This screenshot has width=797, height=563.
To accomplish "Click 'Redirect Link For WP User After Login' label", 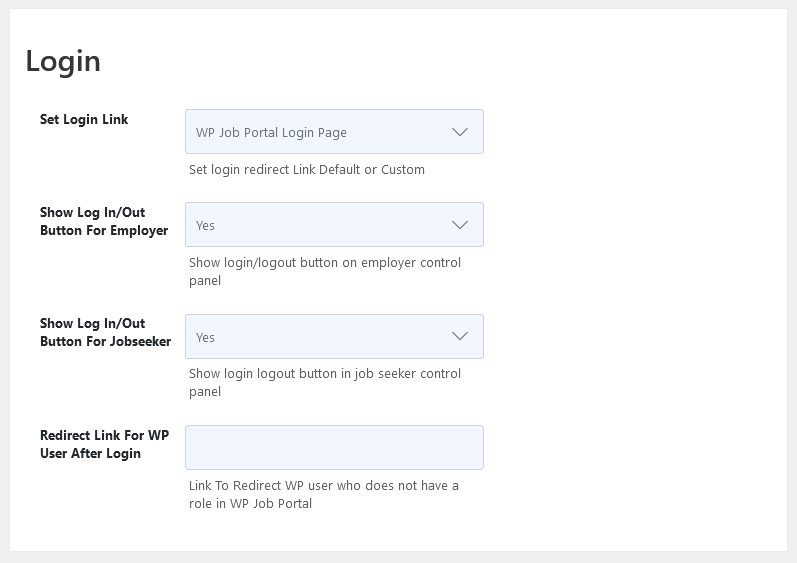I will coord(104,444).
